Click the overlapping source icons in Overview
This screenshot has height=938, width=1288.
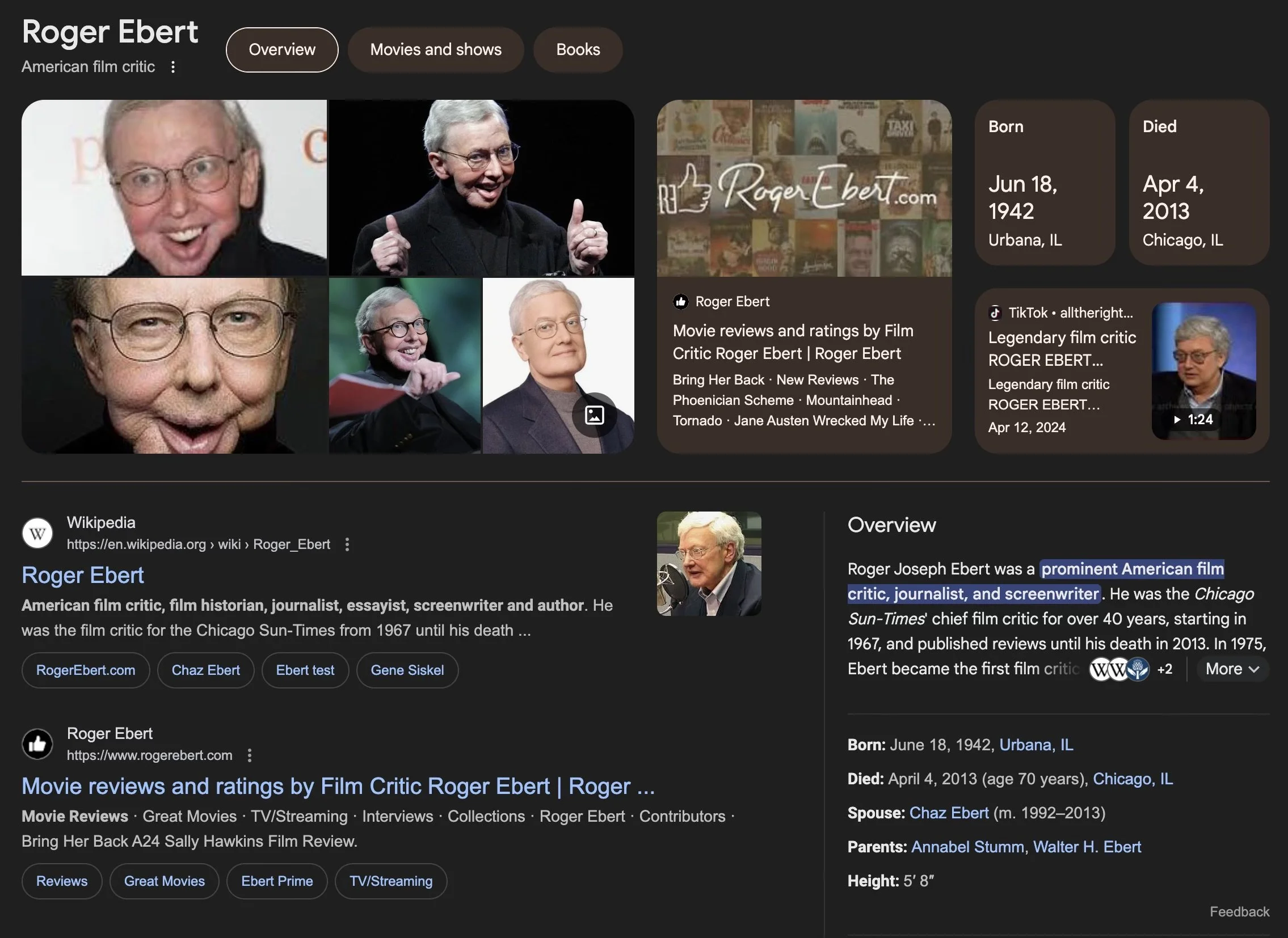coord(1119,669)
